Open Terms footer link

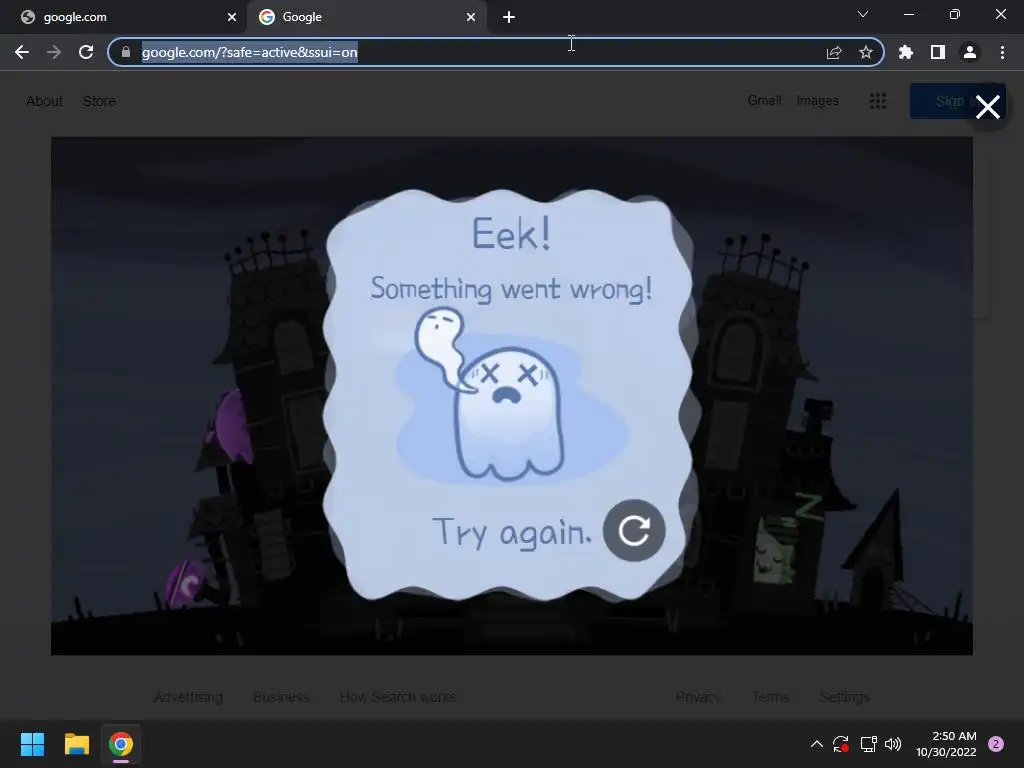[x=770, y=697]
